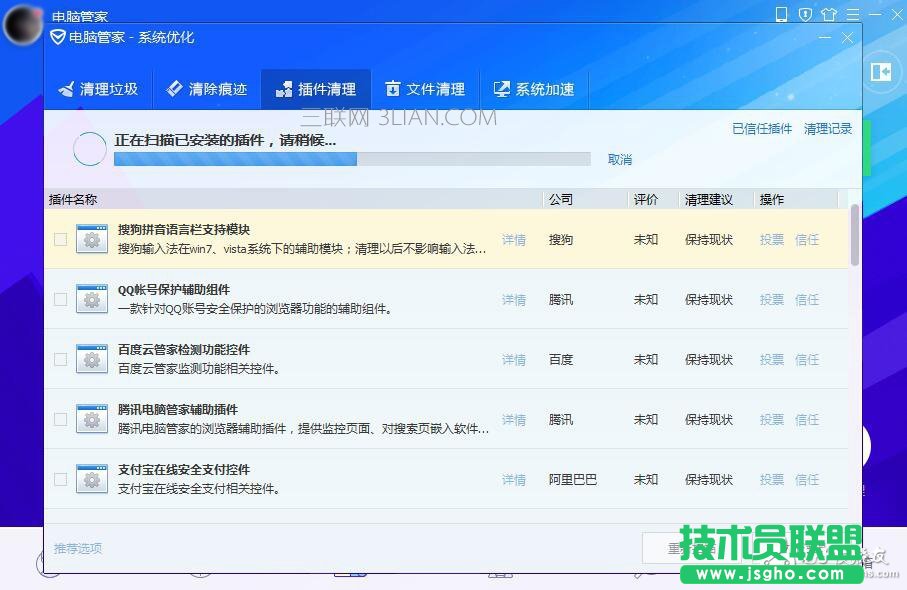Select the 支付宝在线安全支付控件 checkbox
Screen dimensions: 907x590
click(61, 480)
